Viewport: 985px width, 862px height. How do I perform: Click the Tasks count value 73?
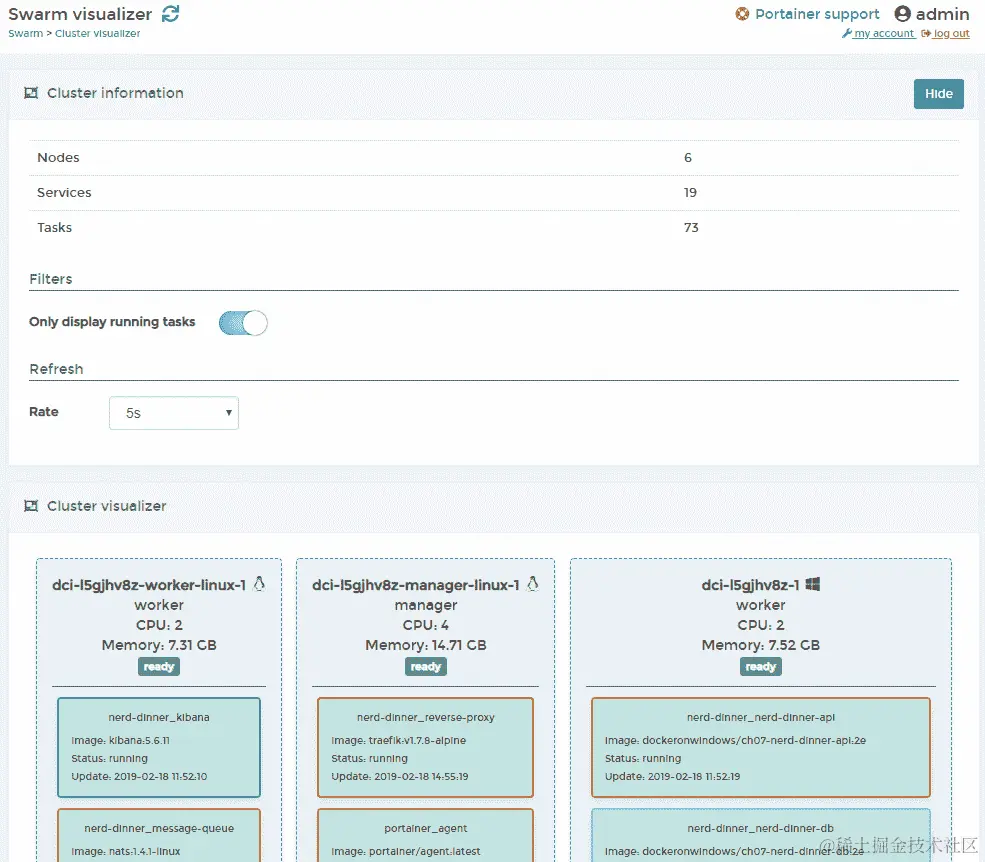click(x=691, y=227)
